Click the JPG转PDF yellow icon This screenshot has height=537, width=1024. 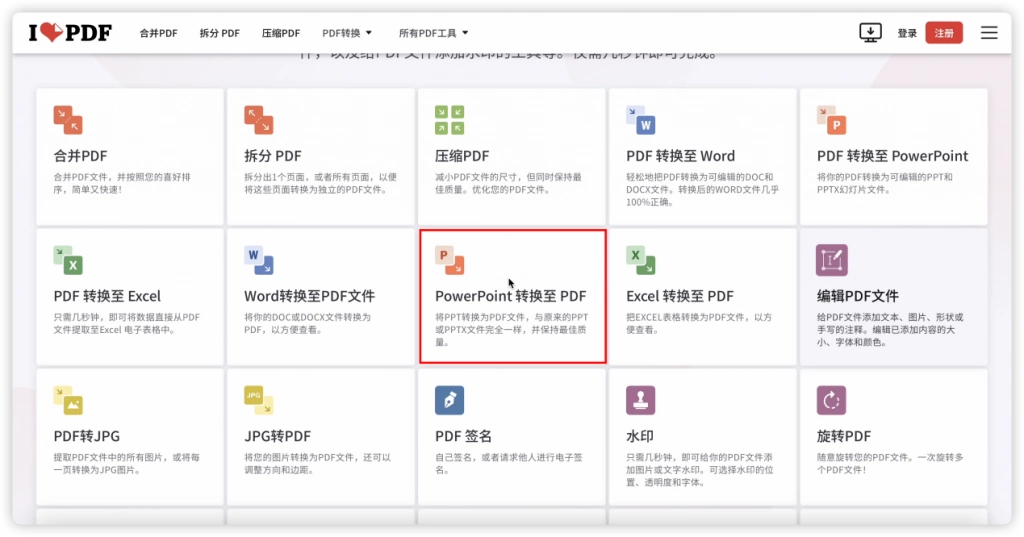coord(259,400)
